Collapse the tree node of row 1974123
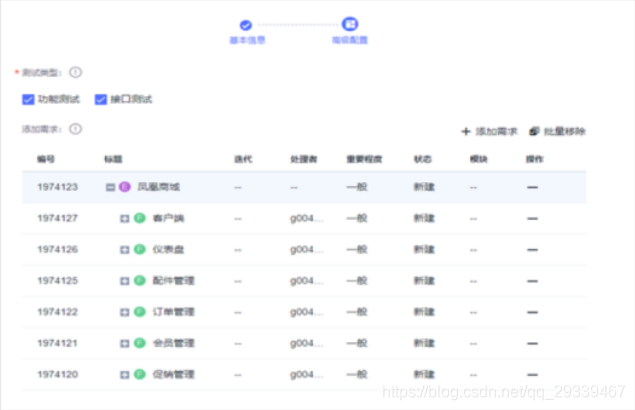Image resolution: width=635 pixels, height=410 pixels. pos(110,187)
